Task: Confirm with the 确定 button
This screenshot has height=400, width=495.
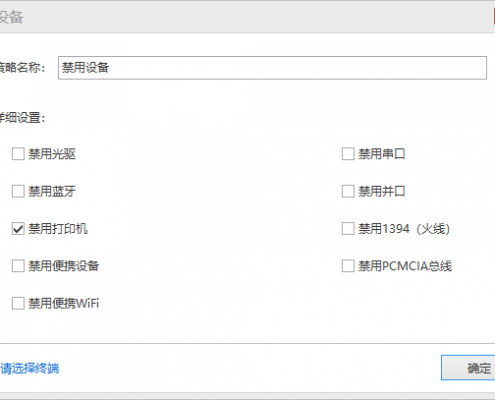Action: pyautogui.click(x=468, y=368)
